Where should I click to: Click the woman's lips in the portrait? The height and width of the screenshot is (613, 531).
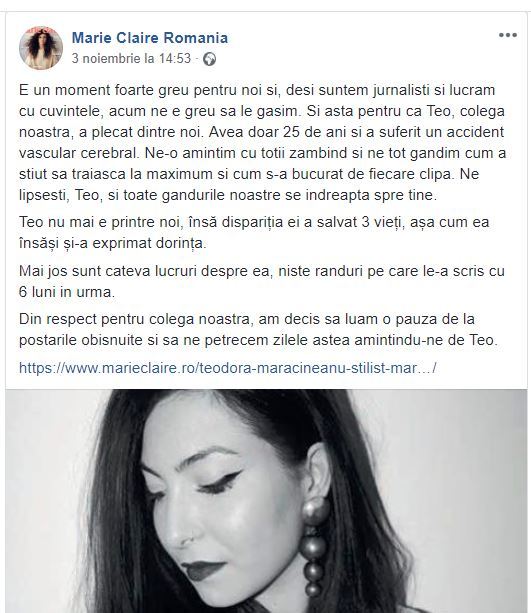(x=202, y=570)
